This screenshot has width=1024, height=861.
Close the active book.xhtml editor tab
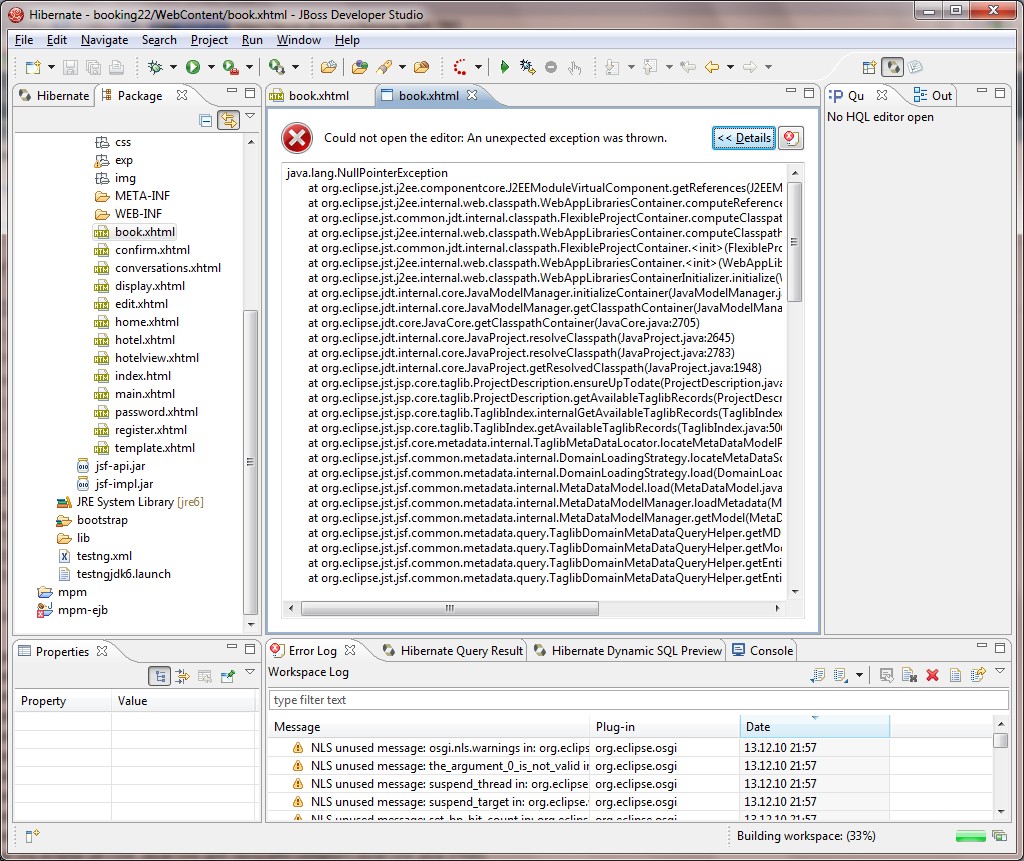(472, 95)
